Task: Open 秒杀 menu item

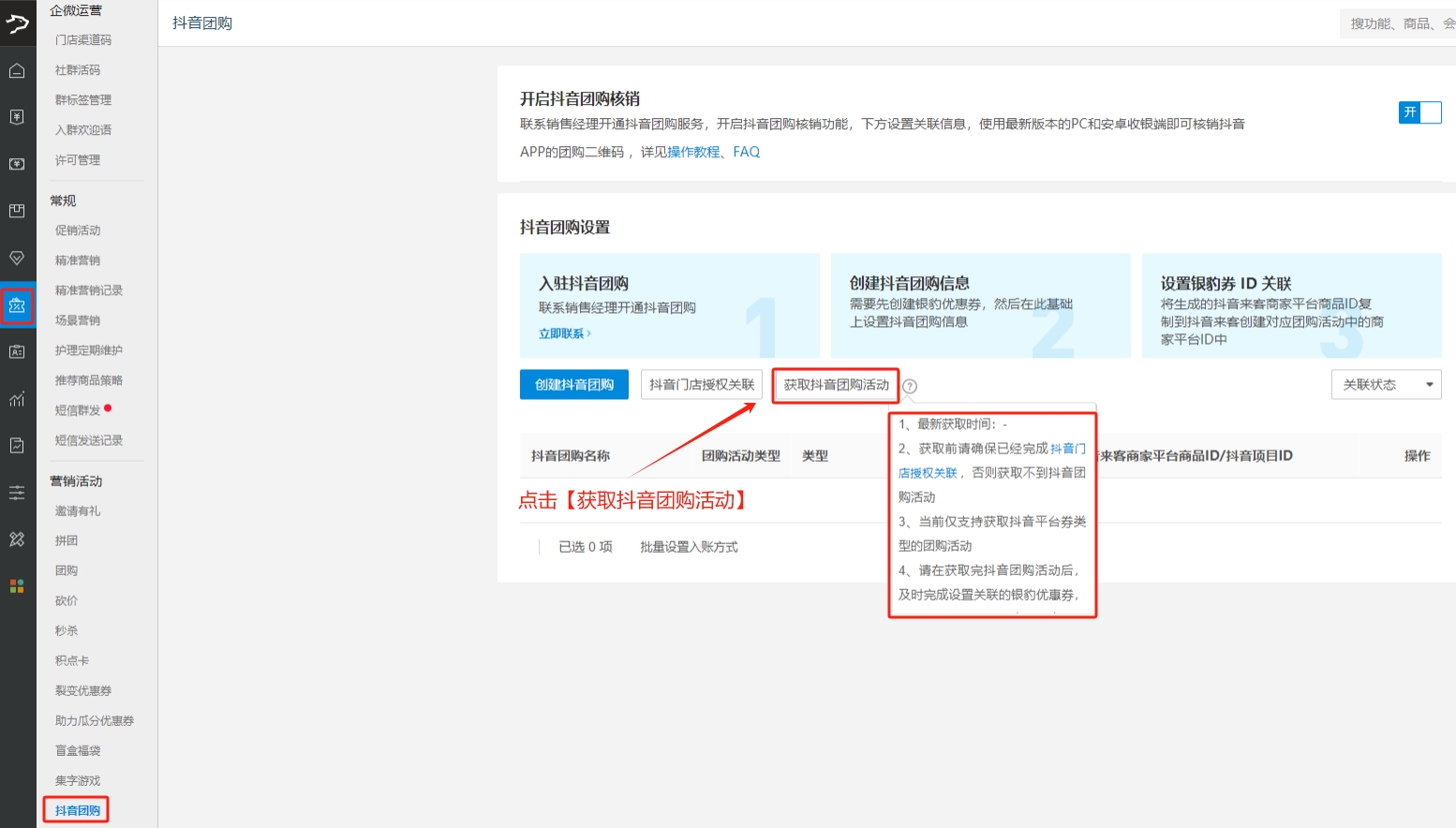Action: pyautogui.click(x=67, y=630)
